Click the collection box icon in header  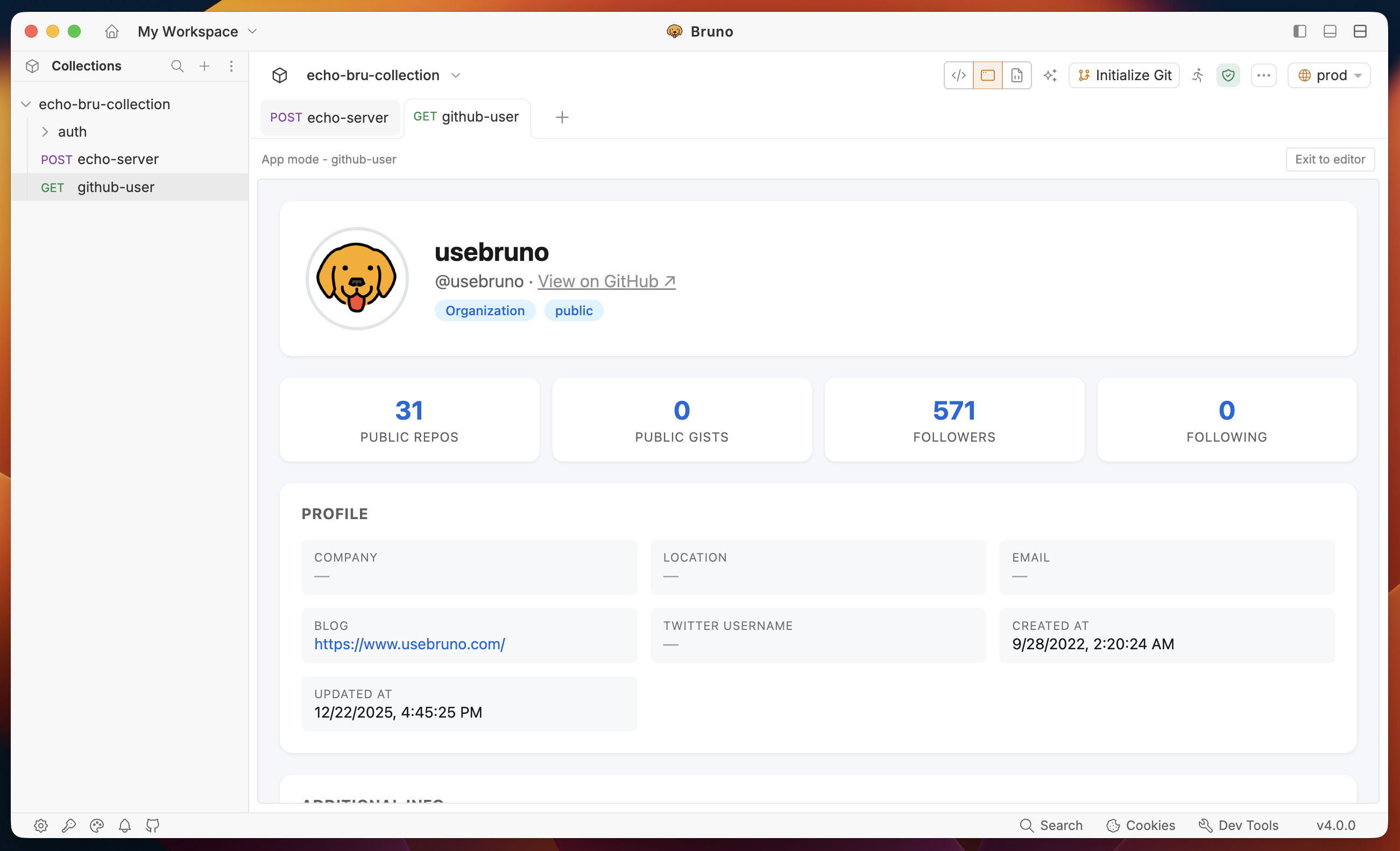click(280, 75)
